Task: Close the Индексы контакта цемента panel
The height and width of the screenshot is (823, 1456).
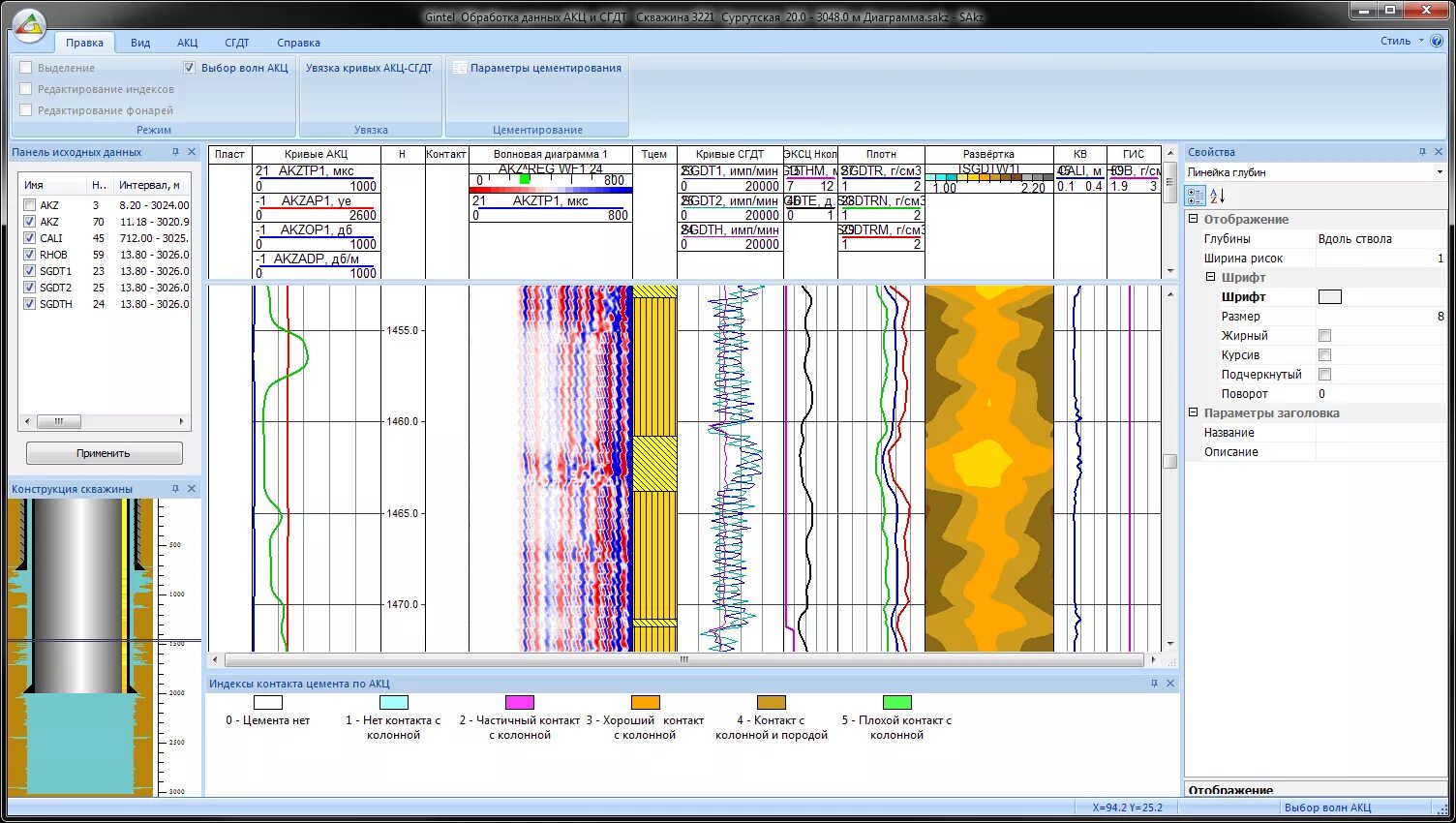Action: pos(1170,684)
